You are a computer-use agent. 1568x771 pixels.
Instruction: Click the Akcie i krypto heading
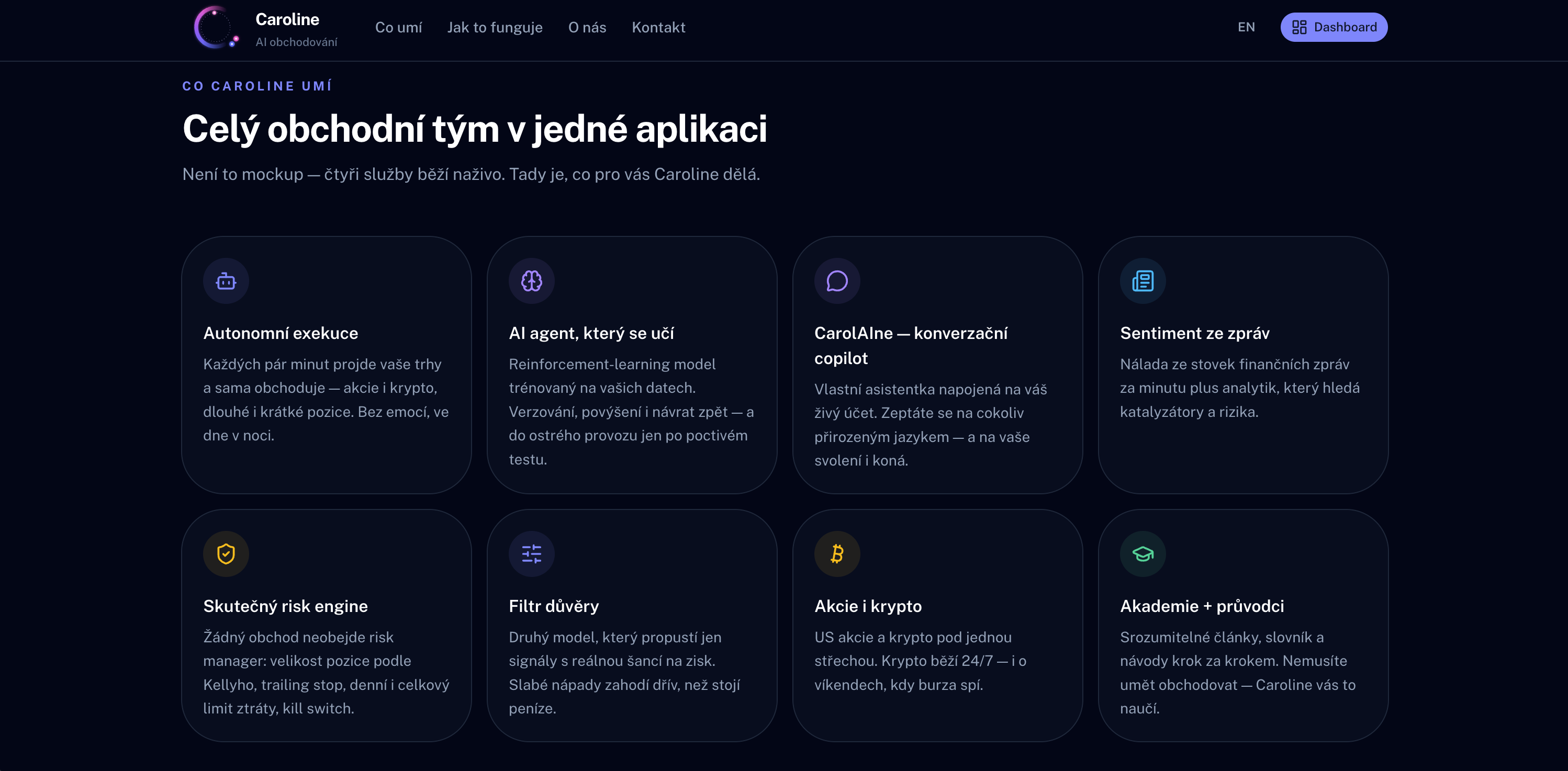(867, 606)
